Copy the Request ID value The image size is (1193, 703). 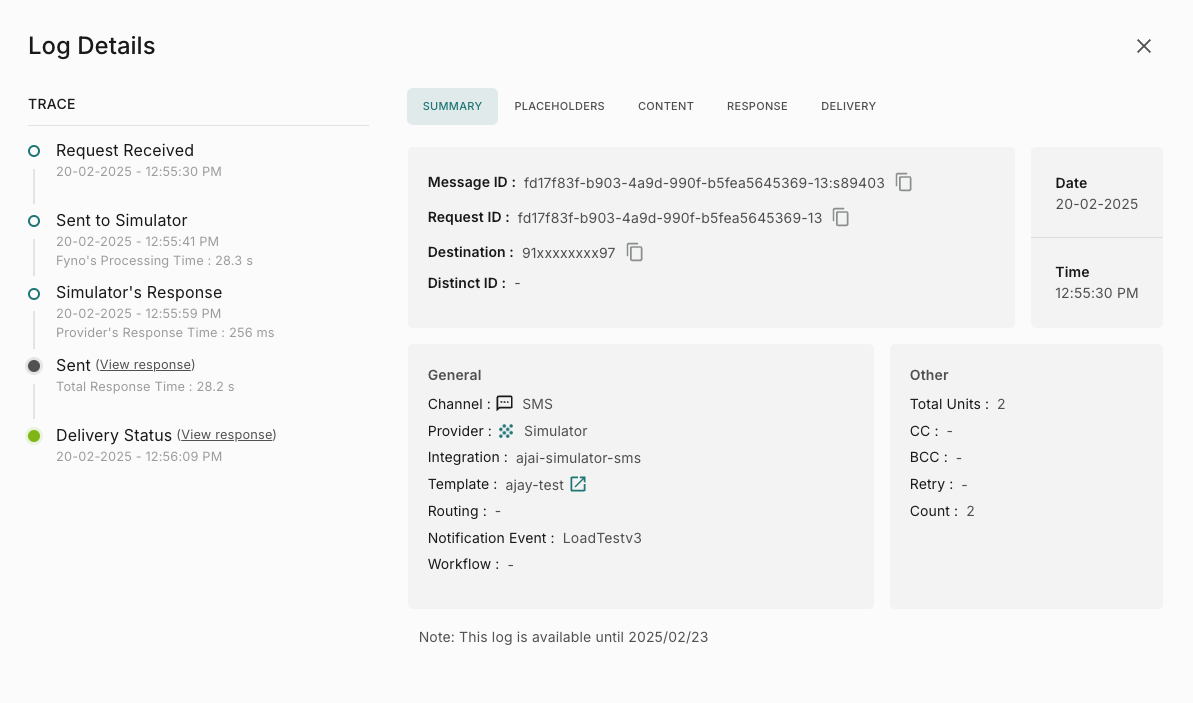841,217
